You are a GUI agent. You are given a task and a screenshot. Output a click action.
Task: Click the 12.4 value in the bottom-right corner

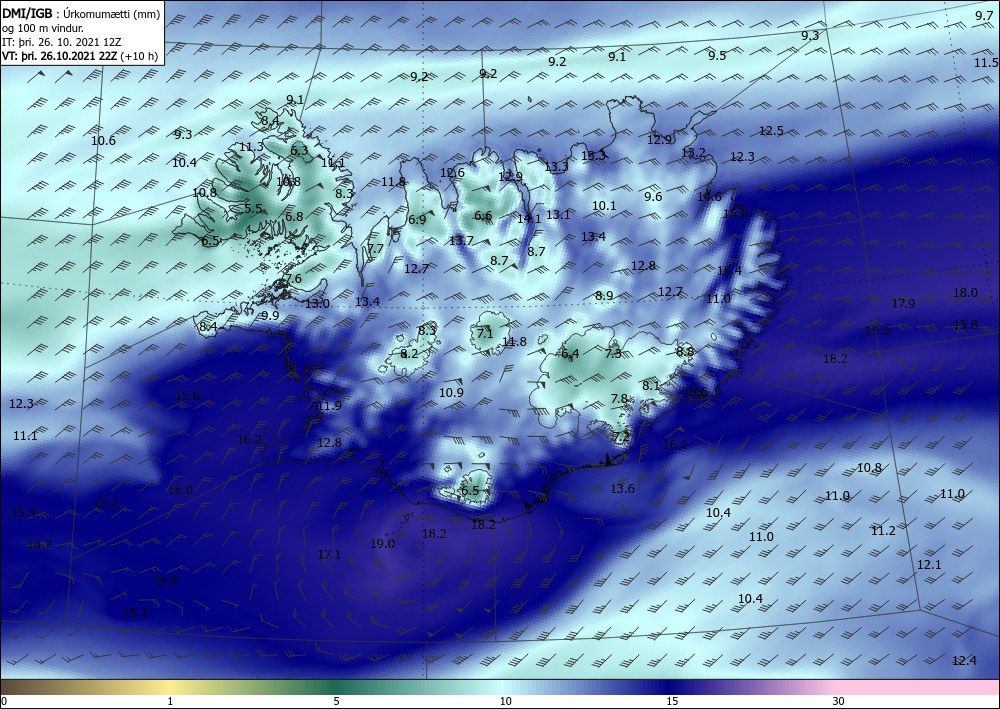click(x=964, y=661)
